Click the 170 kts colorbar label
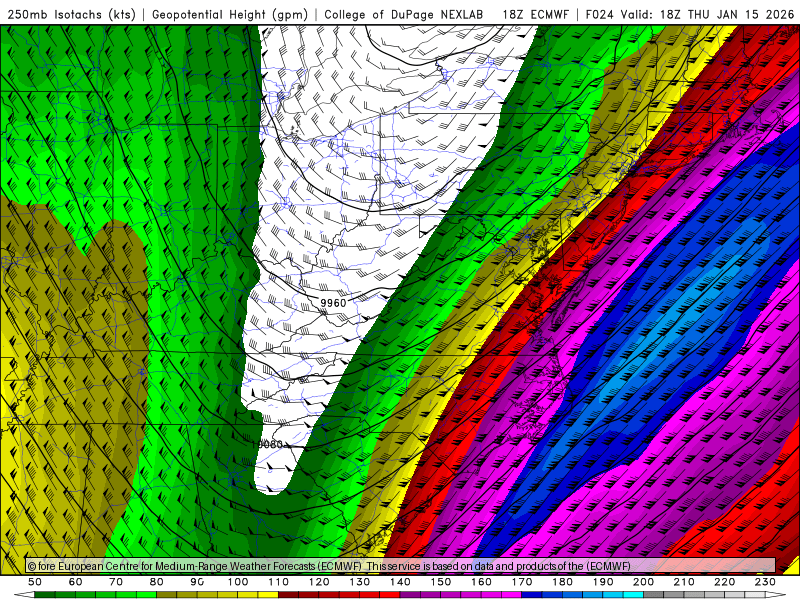The image size is (800, 600). point(522,582)
